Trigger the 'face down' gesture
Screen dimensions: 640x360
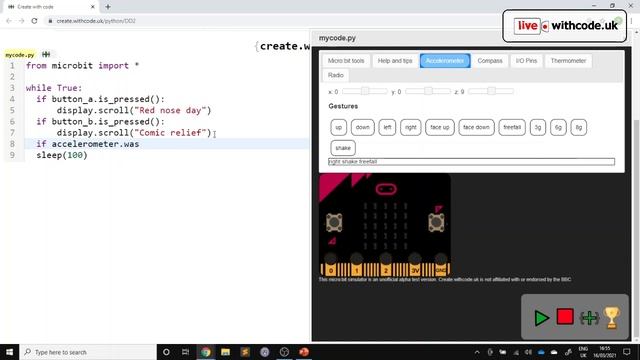[x=476, y=127]
